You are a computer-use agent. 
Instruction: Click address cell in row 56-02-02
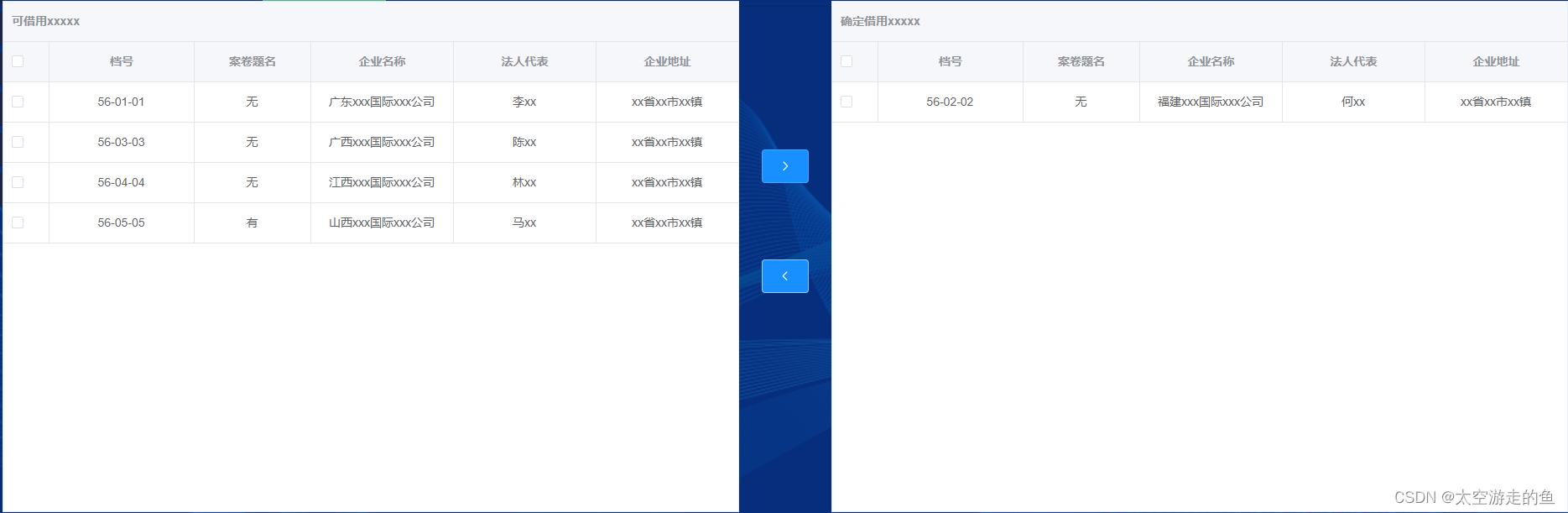tap(1496, 102)
